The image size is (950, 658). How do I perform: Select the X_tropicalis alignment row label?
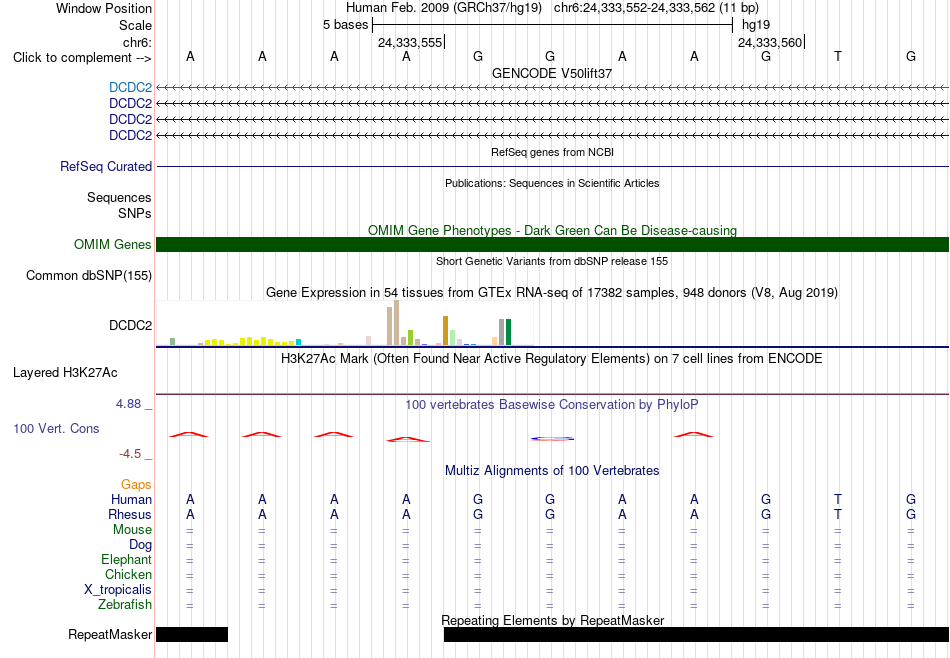pyautogui.click(x=118, y=590)
